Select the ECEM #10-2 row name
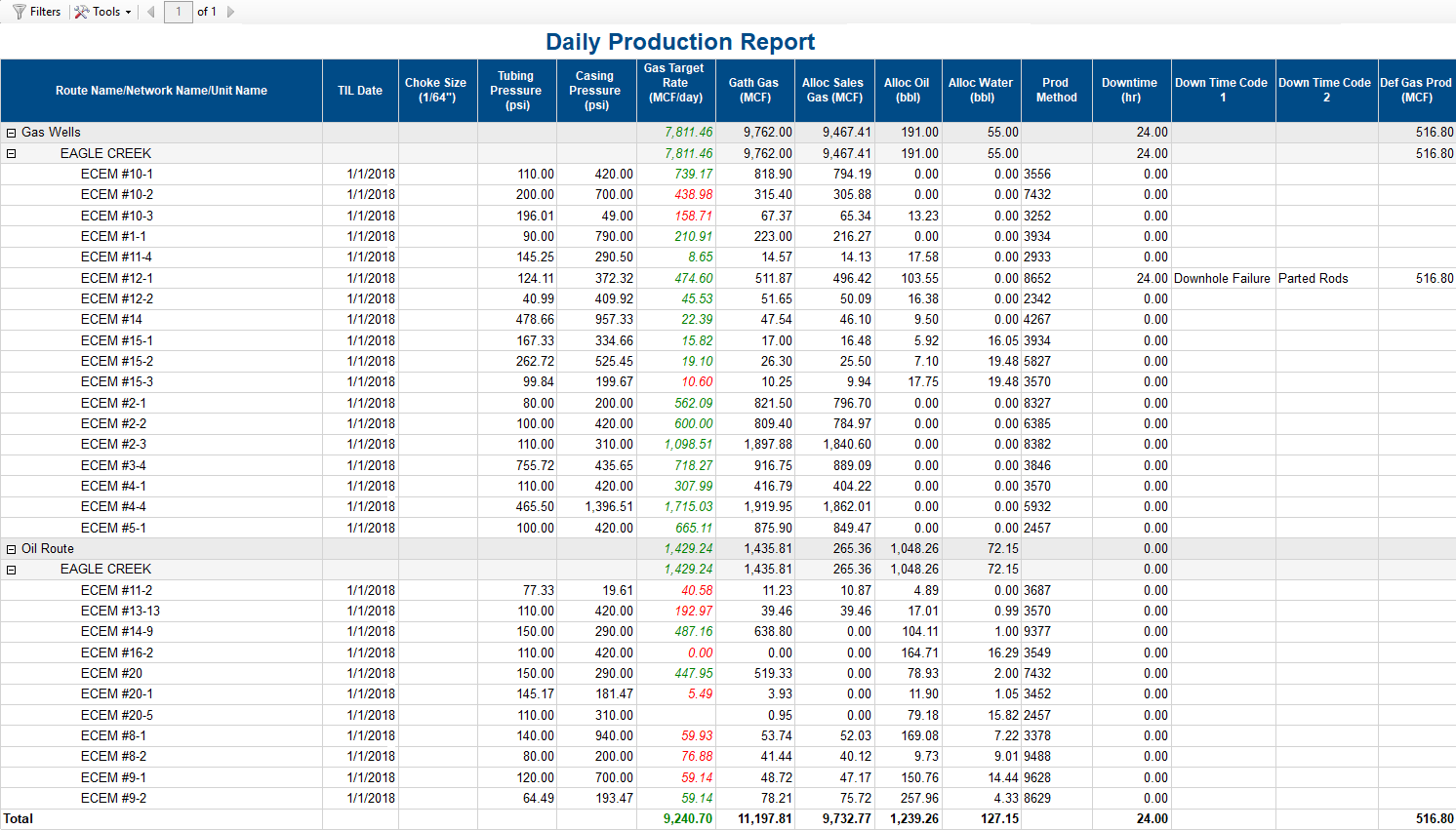The height and width of the screenshot is (830, 1456). [x=117, y=194]
